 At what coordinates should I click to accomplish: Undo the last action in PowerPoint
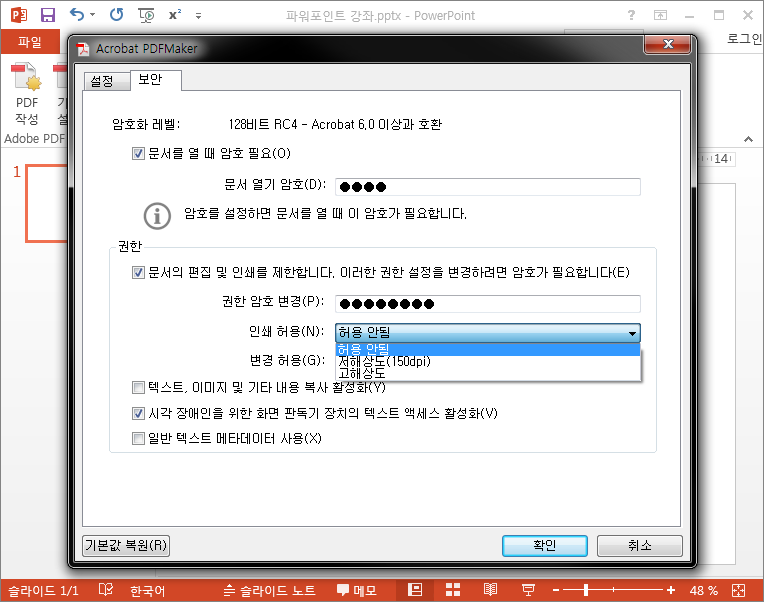point(77,15)
